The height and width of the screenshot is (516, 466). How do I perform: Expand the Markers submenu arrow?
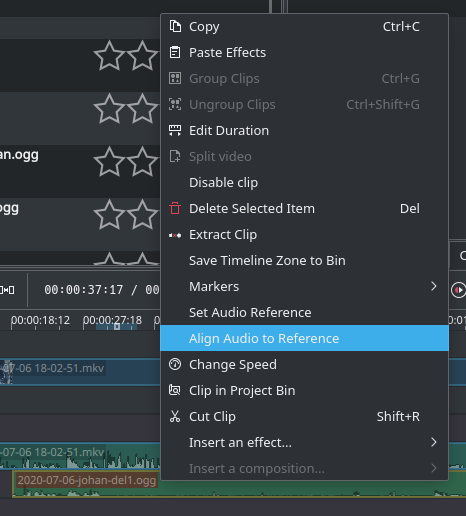(433, 286)
